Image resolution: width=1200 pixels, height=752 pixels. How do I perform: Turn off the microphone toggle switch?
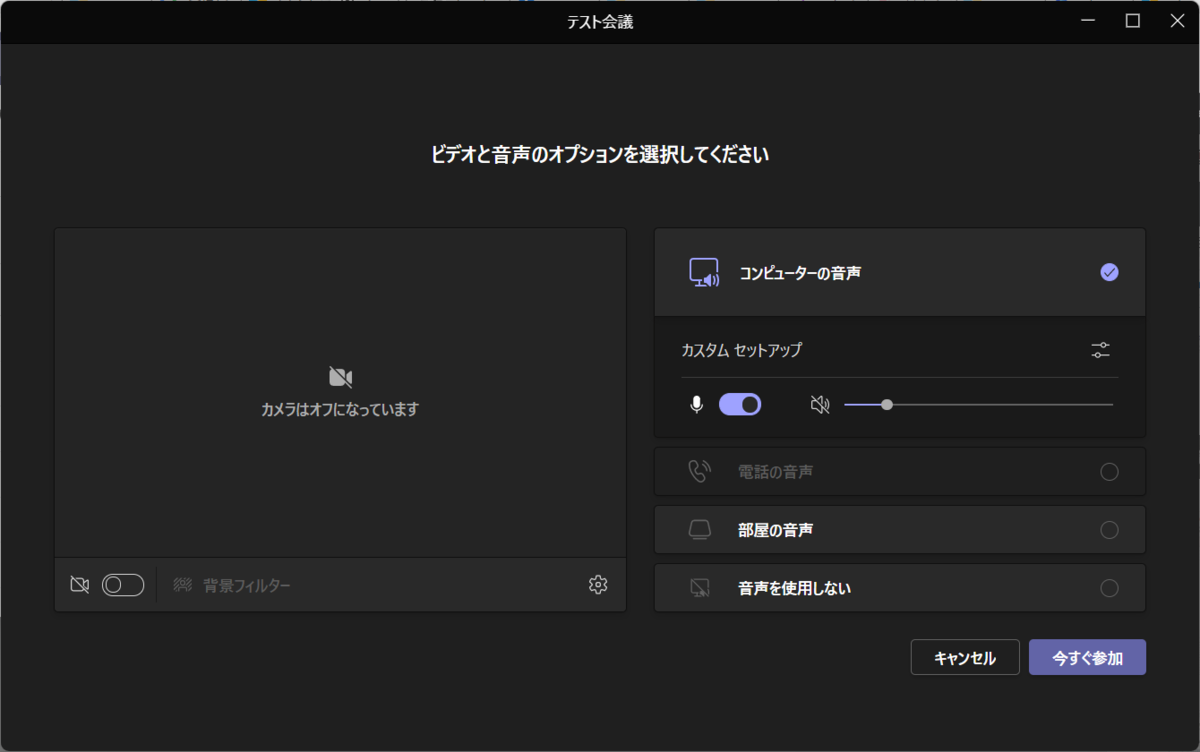[740, 404]
